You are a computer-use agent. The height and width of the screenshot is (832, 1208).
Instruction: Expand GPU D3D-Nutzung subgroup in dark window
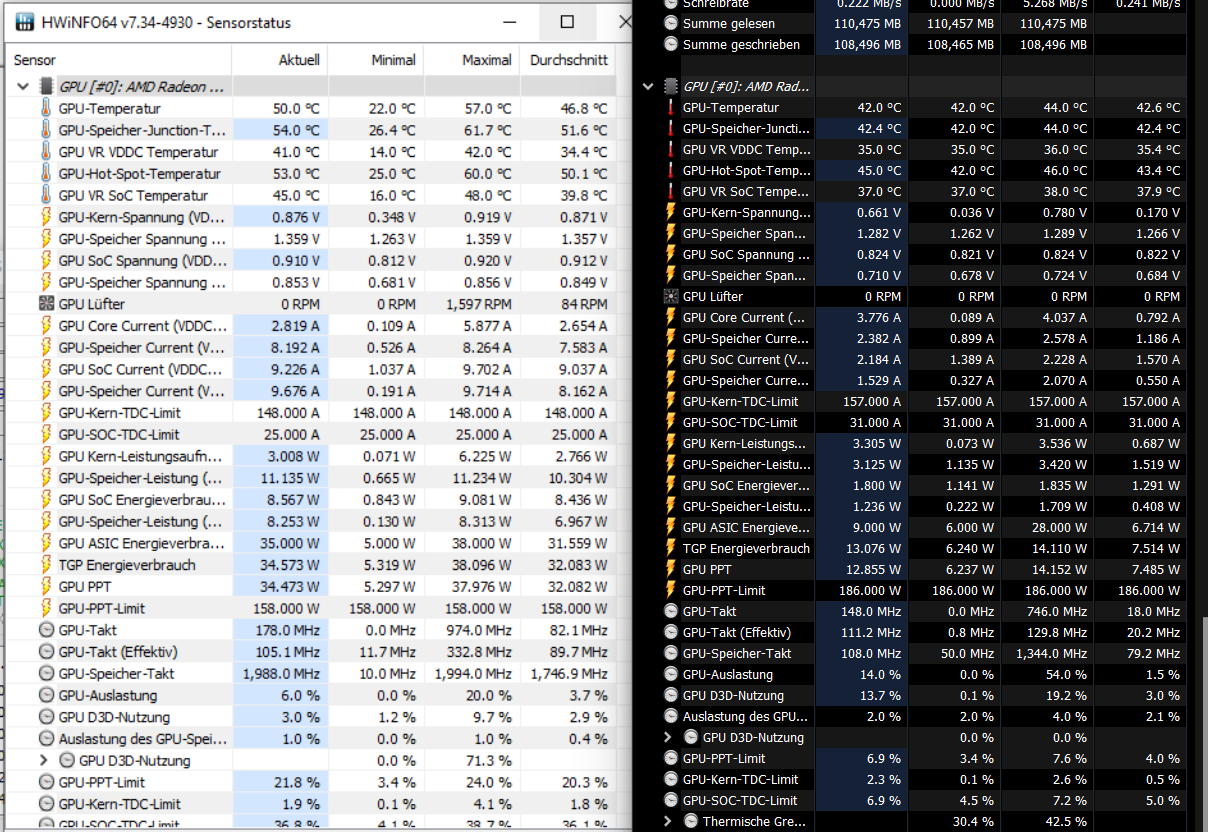point(668,737)
